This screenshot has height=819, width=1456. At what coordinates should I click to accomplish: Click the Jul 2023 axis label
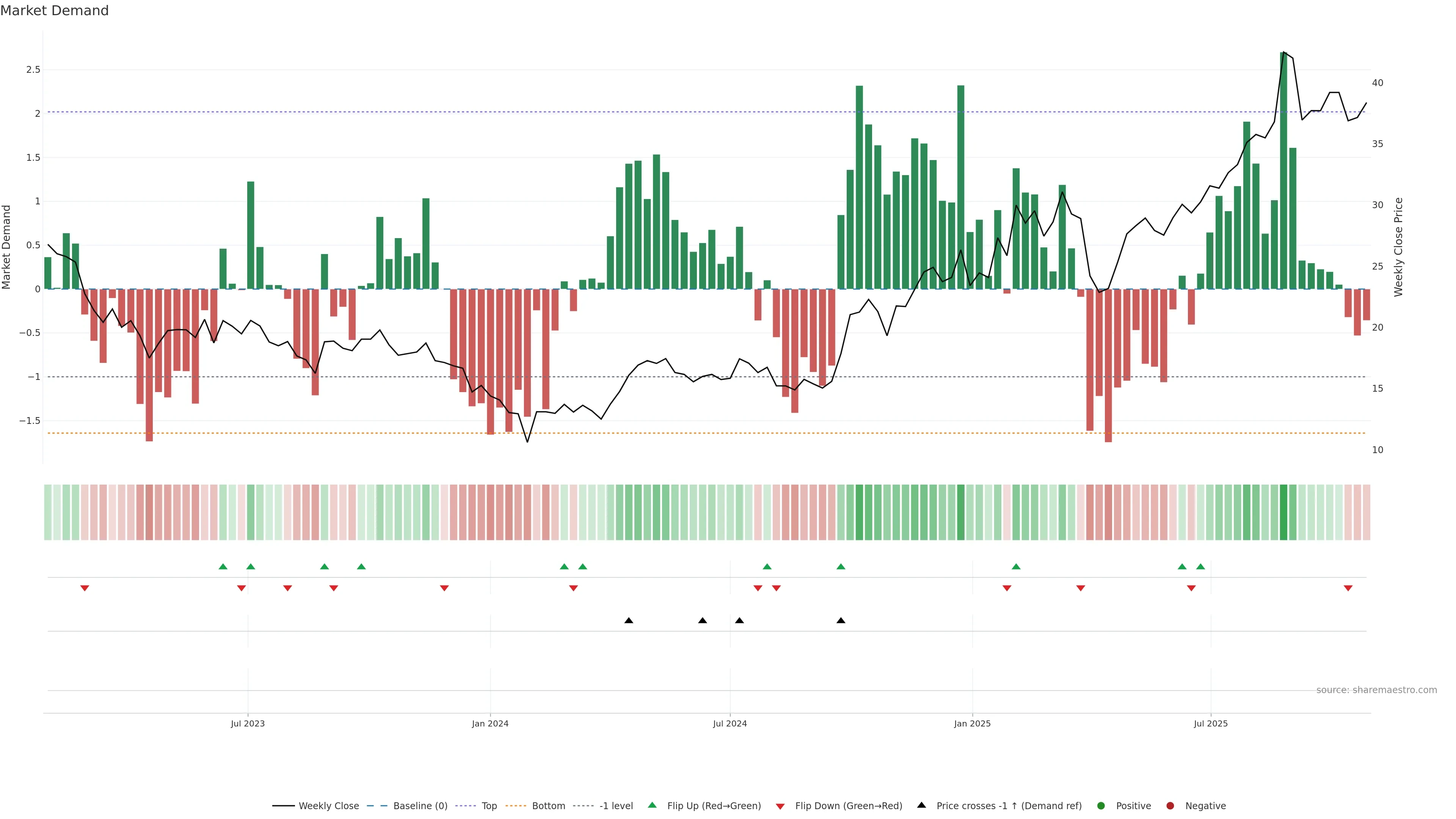pyautogui.click(x=248, y=723)
